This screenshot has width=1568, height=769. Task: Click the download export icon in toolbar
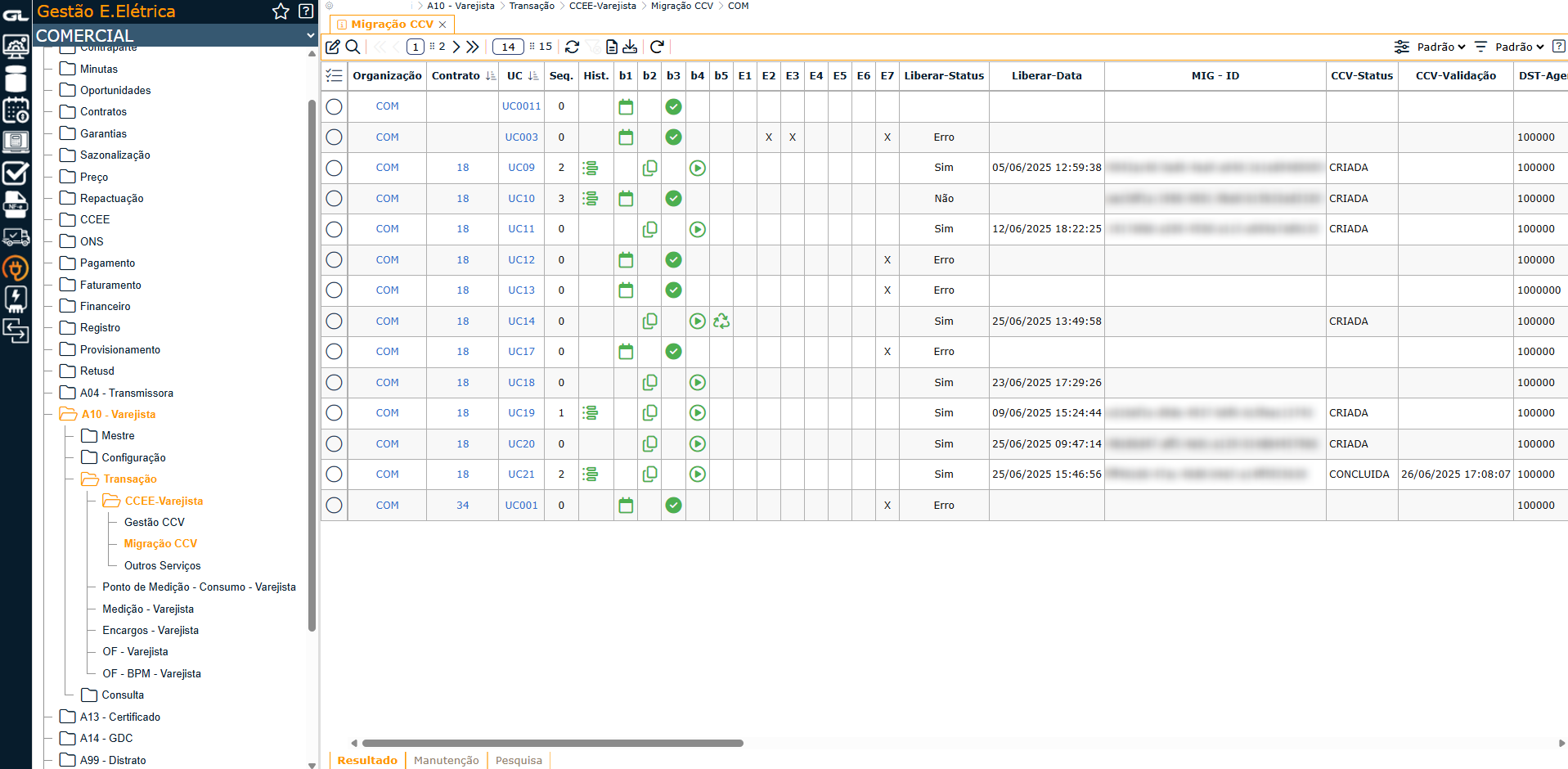coord(630,47)
